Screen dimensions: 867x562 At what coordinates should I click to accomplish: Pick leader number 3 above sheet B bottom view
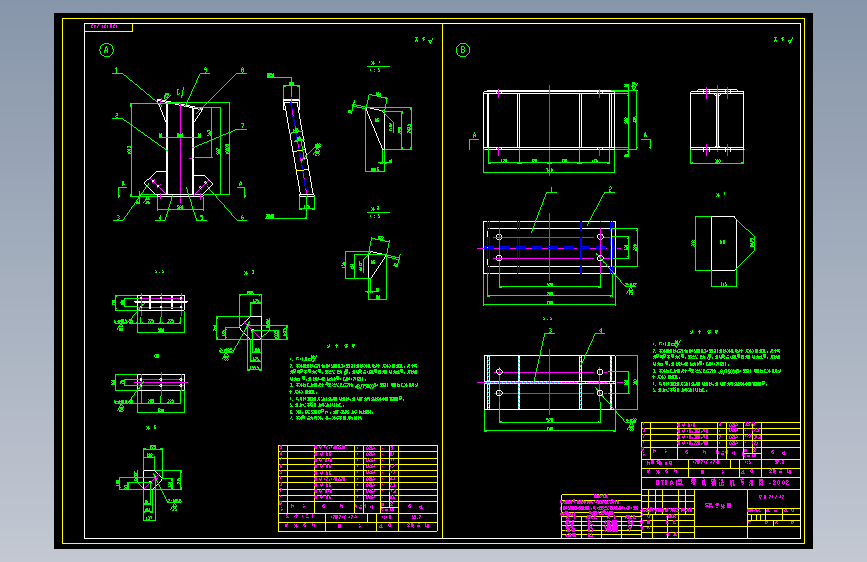pyautogui.click(x=550, y=331)
